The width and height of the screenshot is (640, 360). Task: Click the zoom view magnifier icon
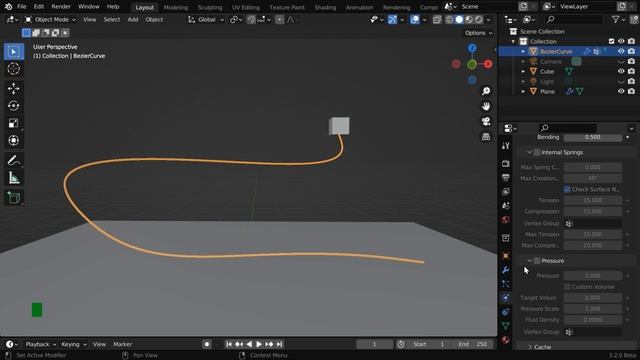point(486,91)
